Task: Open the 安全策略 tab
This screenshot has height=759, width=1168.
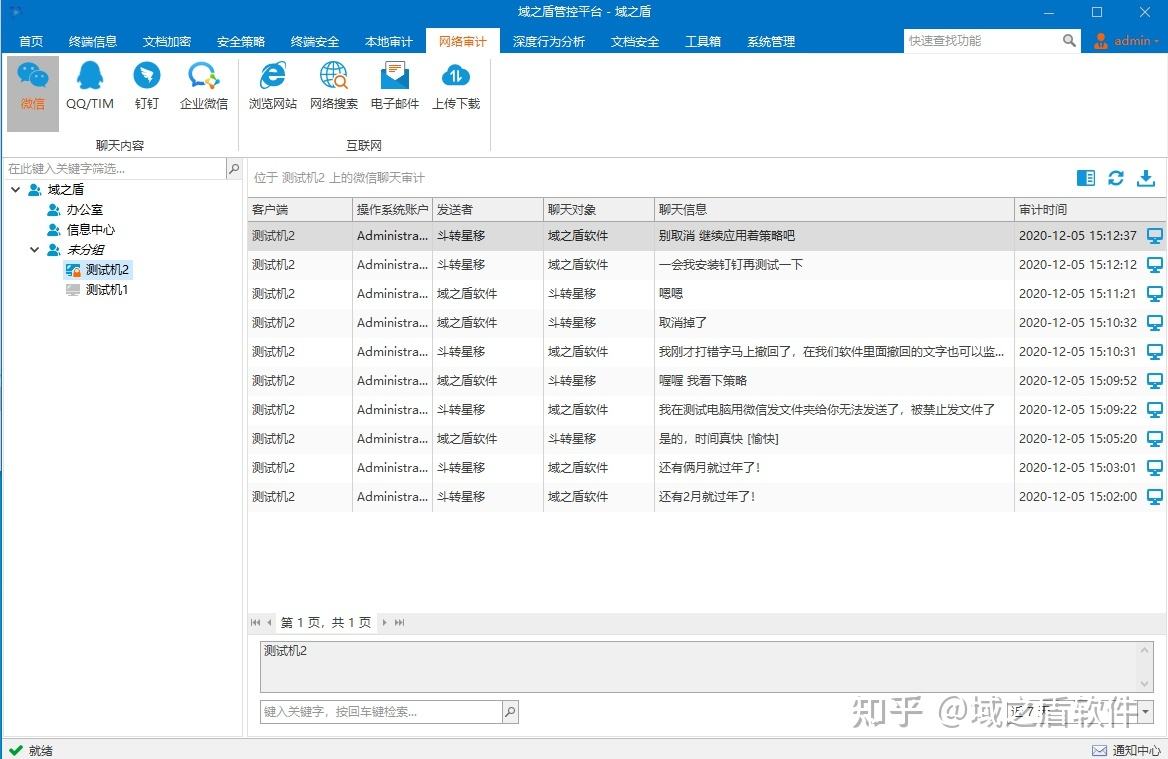Action: [241, 42]
